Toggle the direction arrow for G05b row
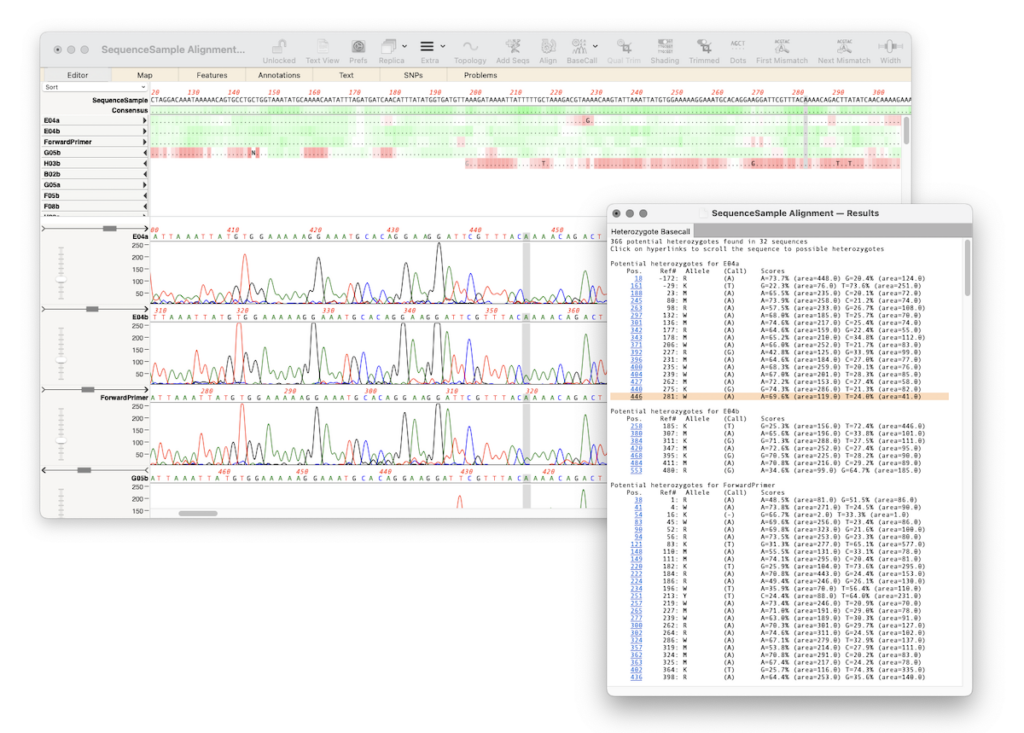Viewport: 1024px width, 733px height. coord(145,152)
